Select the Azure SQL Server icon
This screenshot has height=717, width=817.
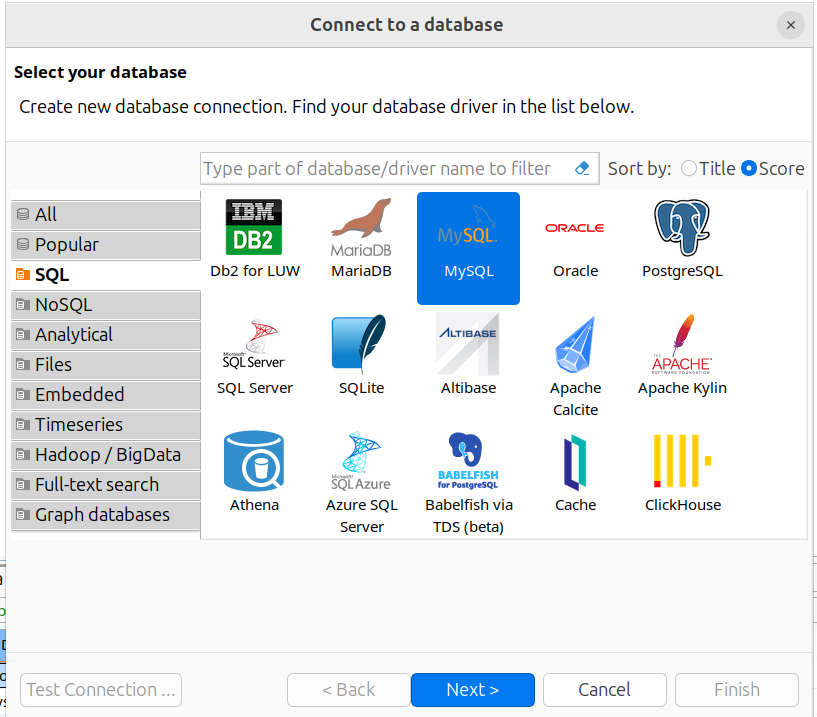pos(361,462)
